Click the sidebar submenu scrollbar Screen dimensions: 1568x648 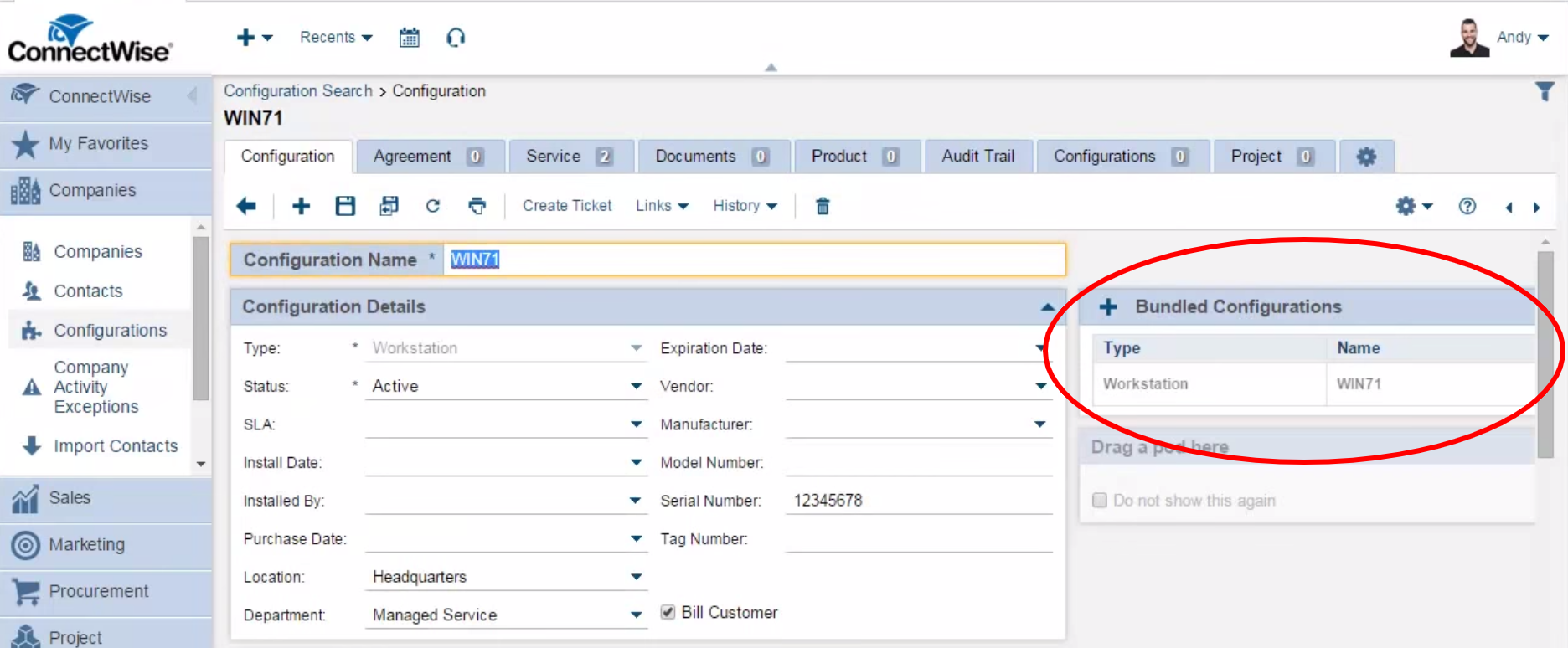click(x=200, y=319)
